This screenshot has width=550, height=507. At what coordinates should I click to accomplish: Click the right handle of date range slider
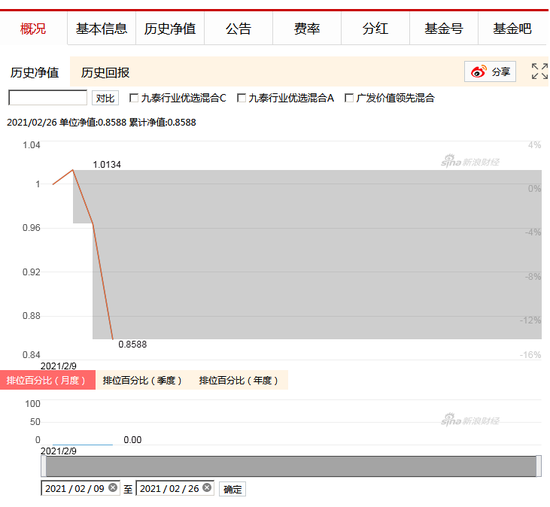pyautogui.click(x=538, y=466)
